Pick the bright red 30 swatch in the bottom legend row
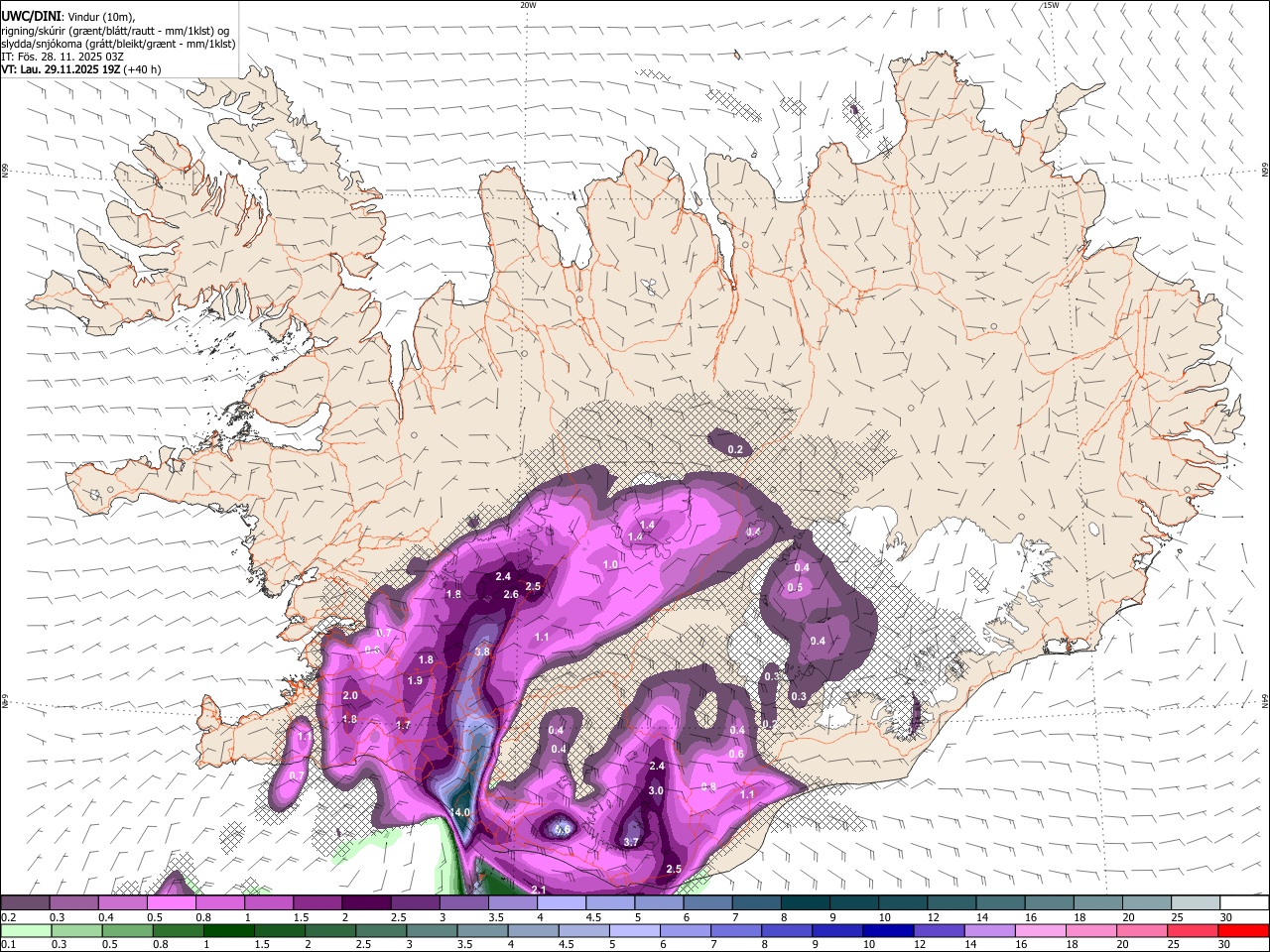Image resolution: width=1270 pixels, height=952 pixels. click(1244, 931)
